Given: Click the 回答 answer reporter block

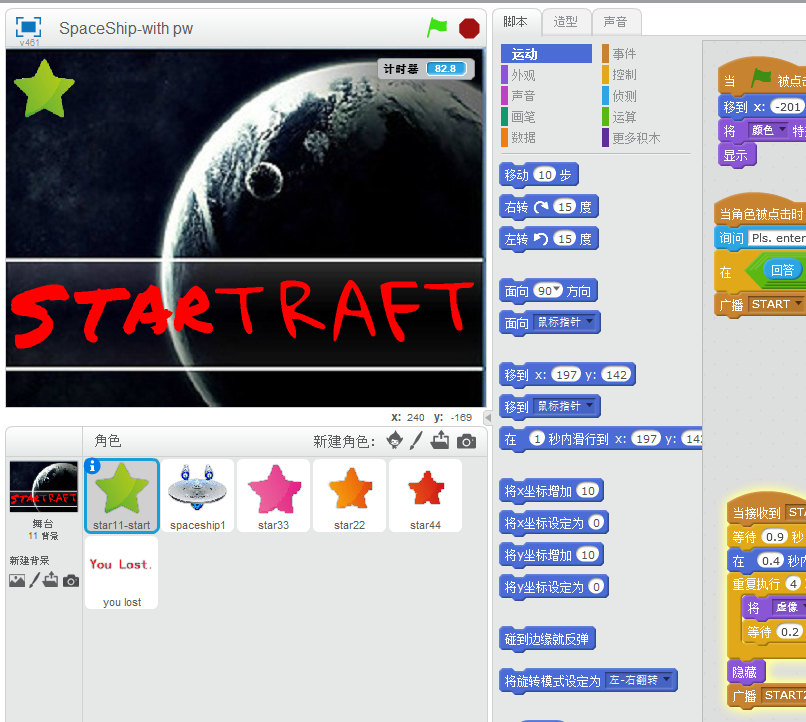Looking at the screenshot, I should click(782, 270).
